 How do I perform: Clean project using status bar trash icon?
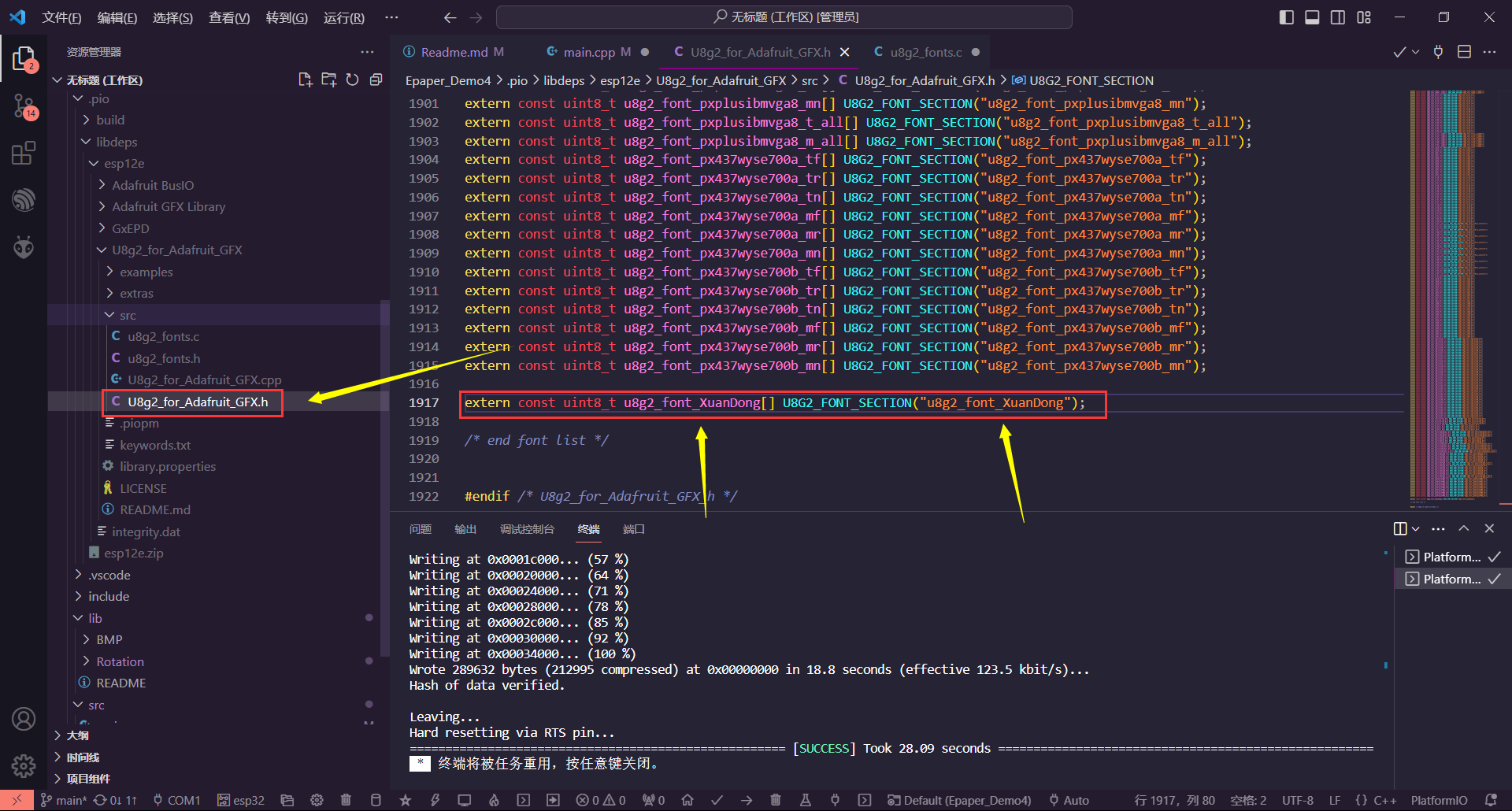coord(776,800)
